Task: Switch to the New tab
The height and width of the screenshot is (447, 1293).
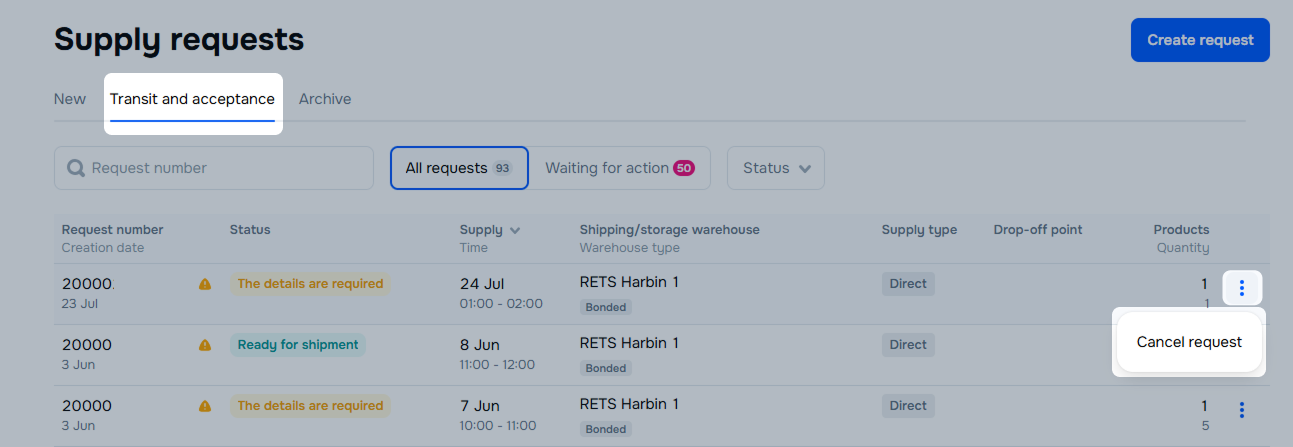Action: [x=70, y=99]
